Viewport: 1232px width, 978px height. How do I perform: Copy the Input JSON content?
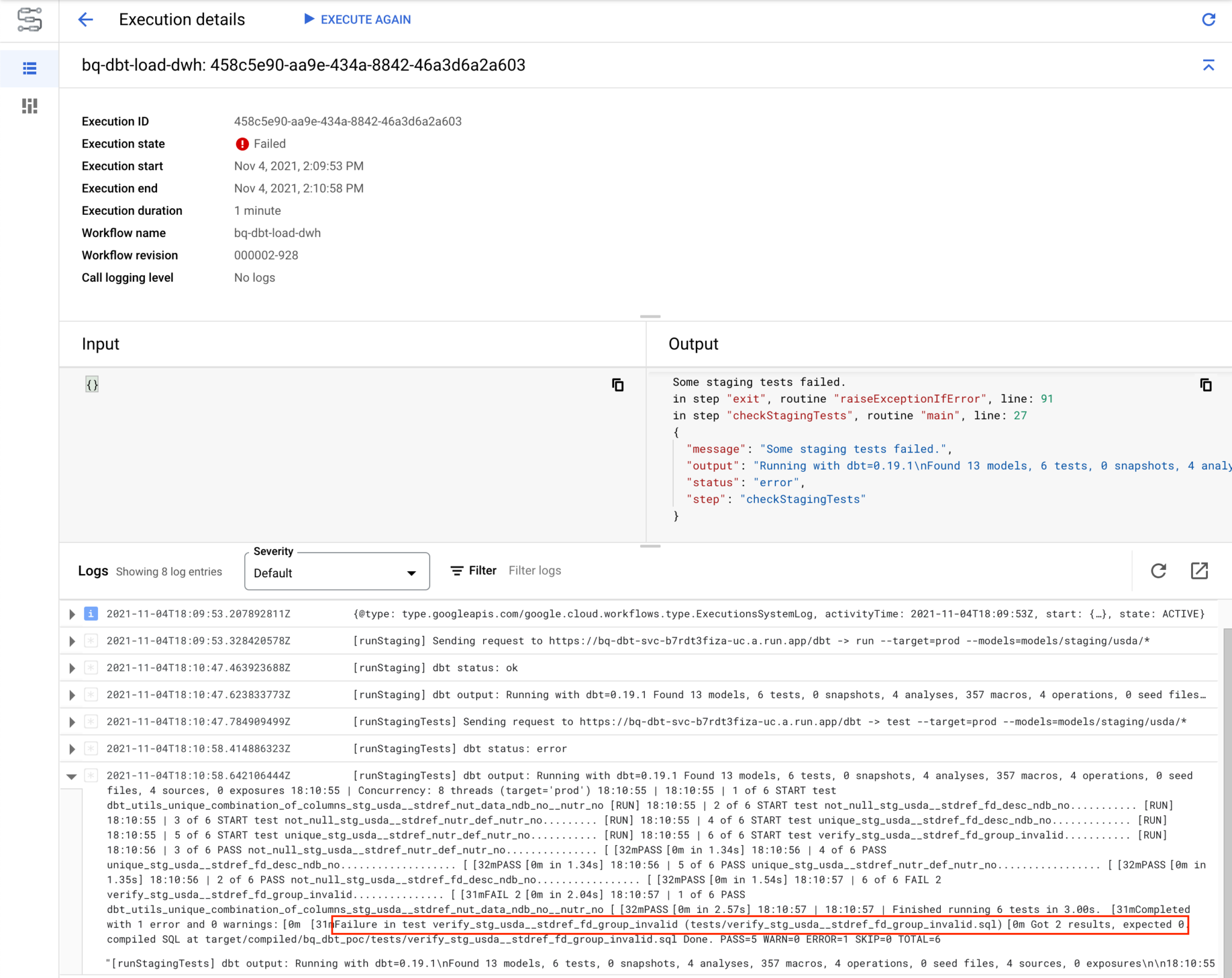618,385
